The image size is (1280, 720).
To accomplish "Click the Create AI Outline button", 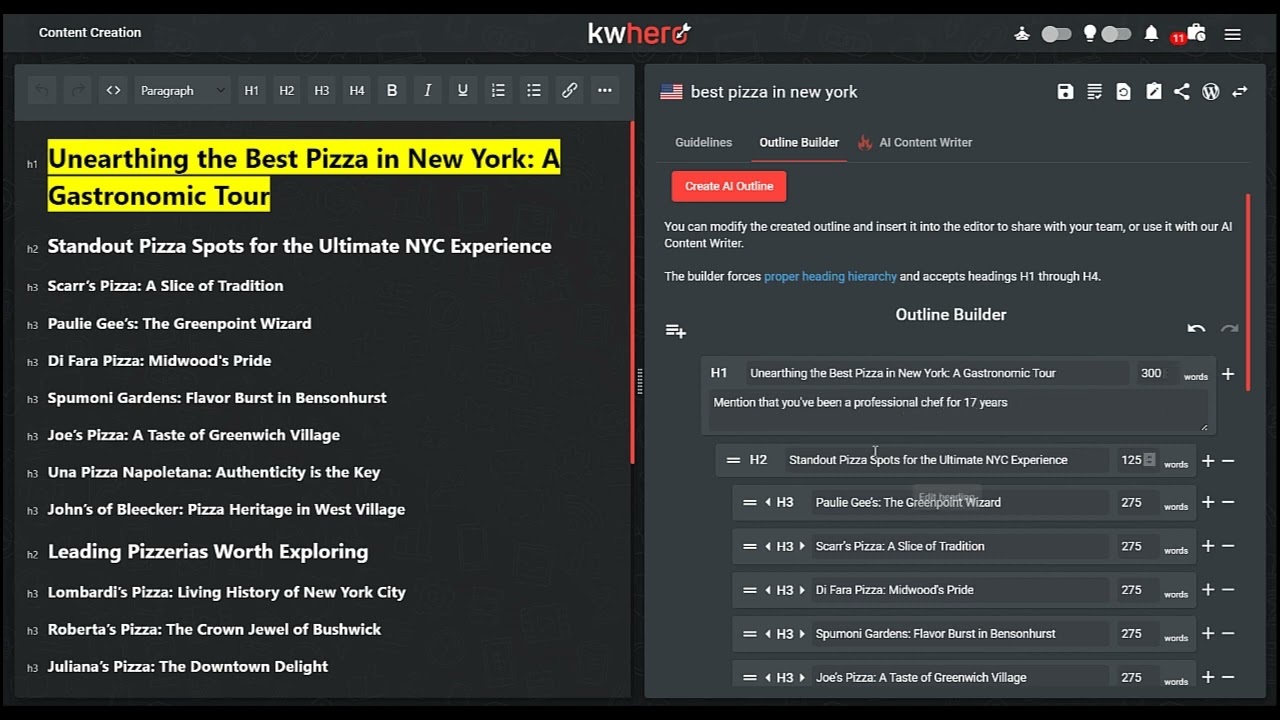I will (729, 186).
